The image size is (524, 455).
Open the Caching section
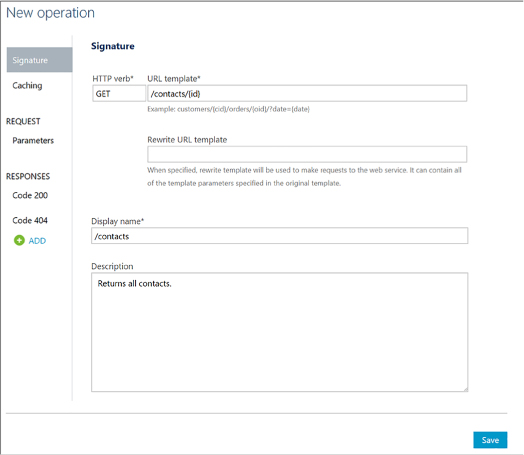(27, 86)
